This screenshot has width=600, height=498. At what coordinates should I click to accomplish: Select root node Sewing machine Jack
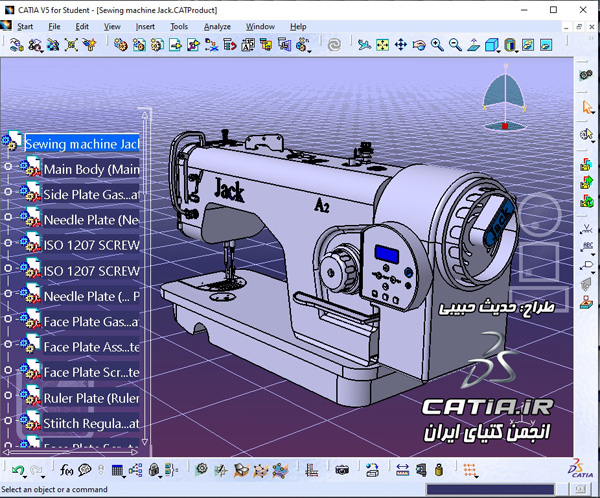[x=82, y=144]
